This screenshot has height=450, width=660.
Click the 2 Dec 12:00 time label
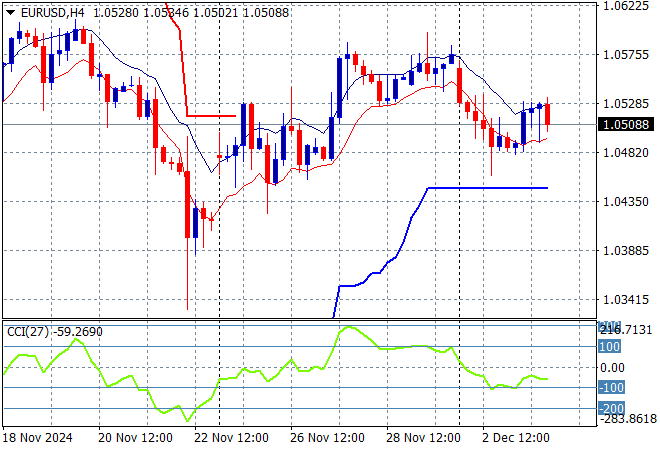point(515,438)
